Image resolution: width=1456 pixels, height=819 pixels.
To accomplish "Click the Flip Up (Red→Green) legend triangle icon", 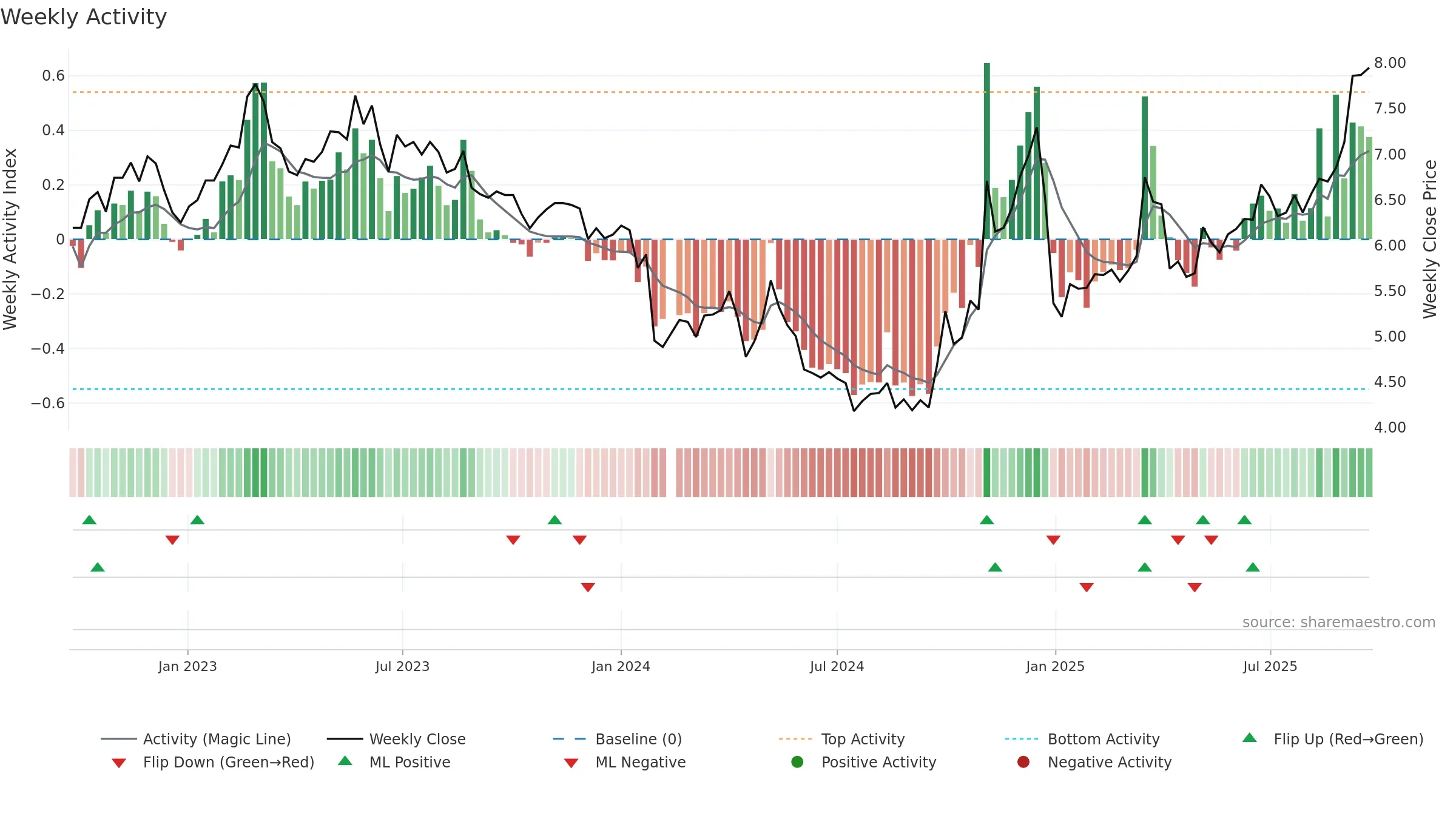I will click(1250, 738).
